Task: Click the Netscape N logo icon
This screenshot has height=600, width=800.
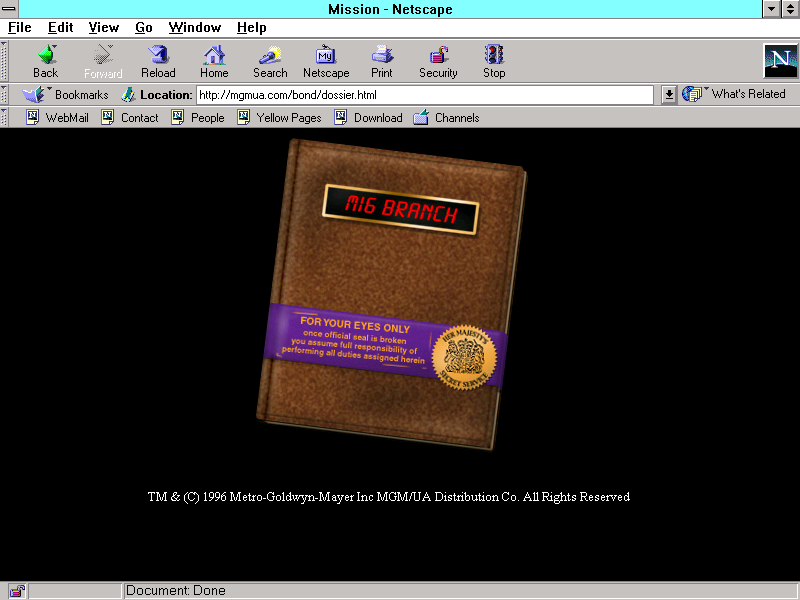Action: (779, 61)
